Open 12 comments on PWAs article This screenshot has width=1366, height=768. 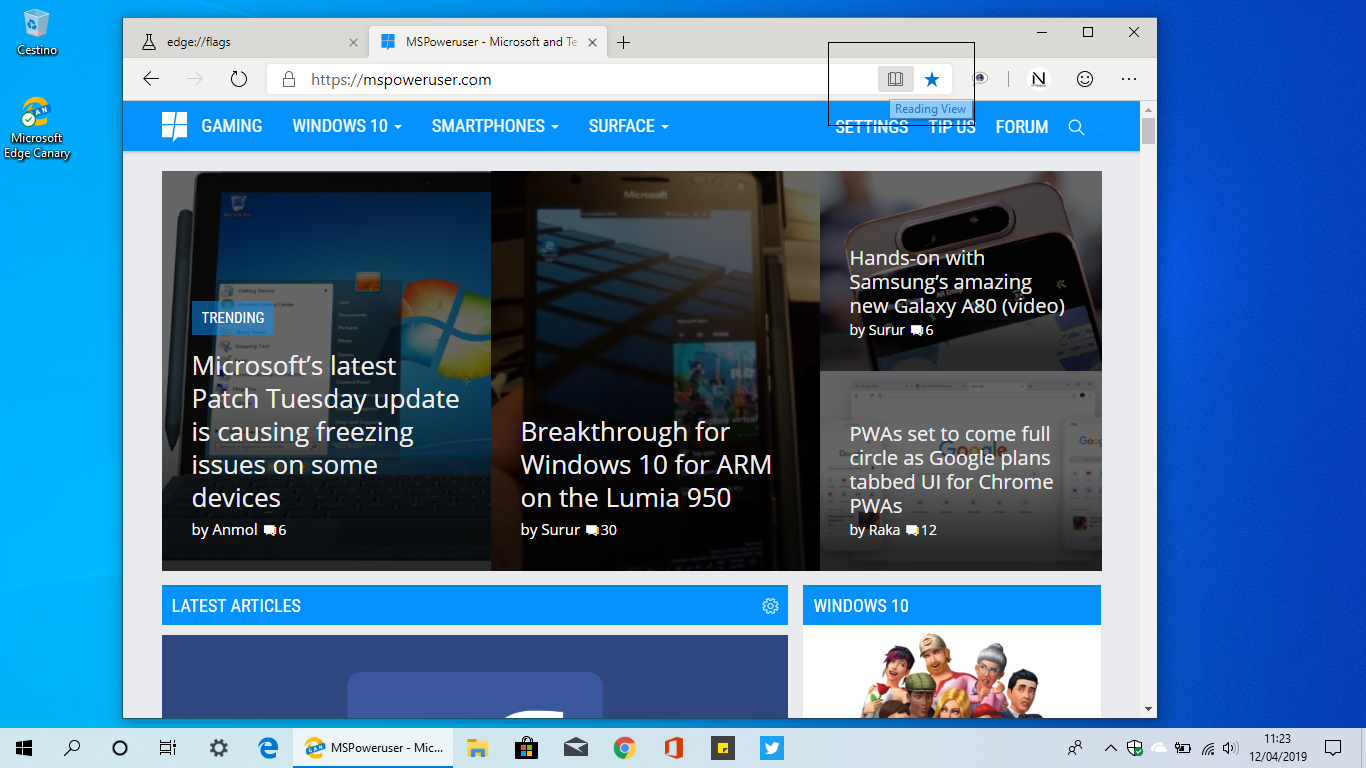pos(921,530)
